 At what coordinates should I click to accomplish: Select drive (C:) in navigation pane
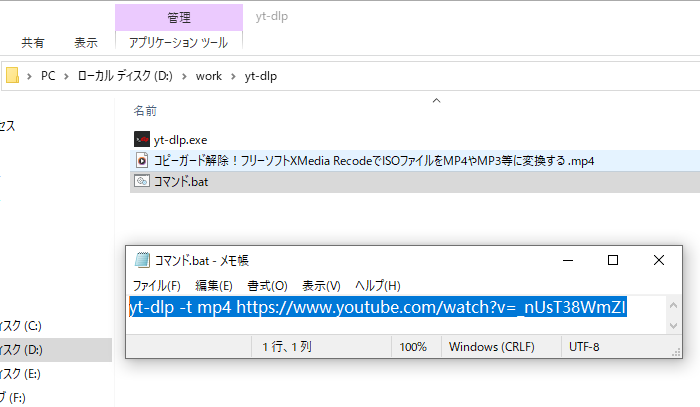(x=21, y=326)
